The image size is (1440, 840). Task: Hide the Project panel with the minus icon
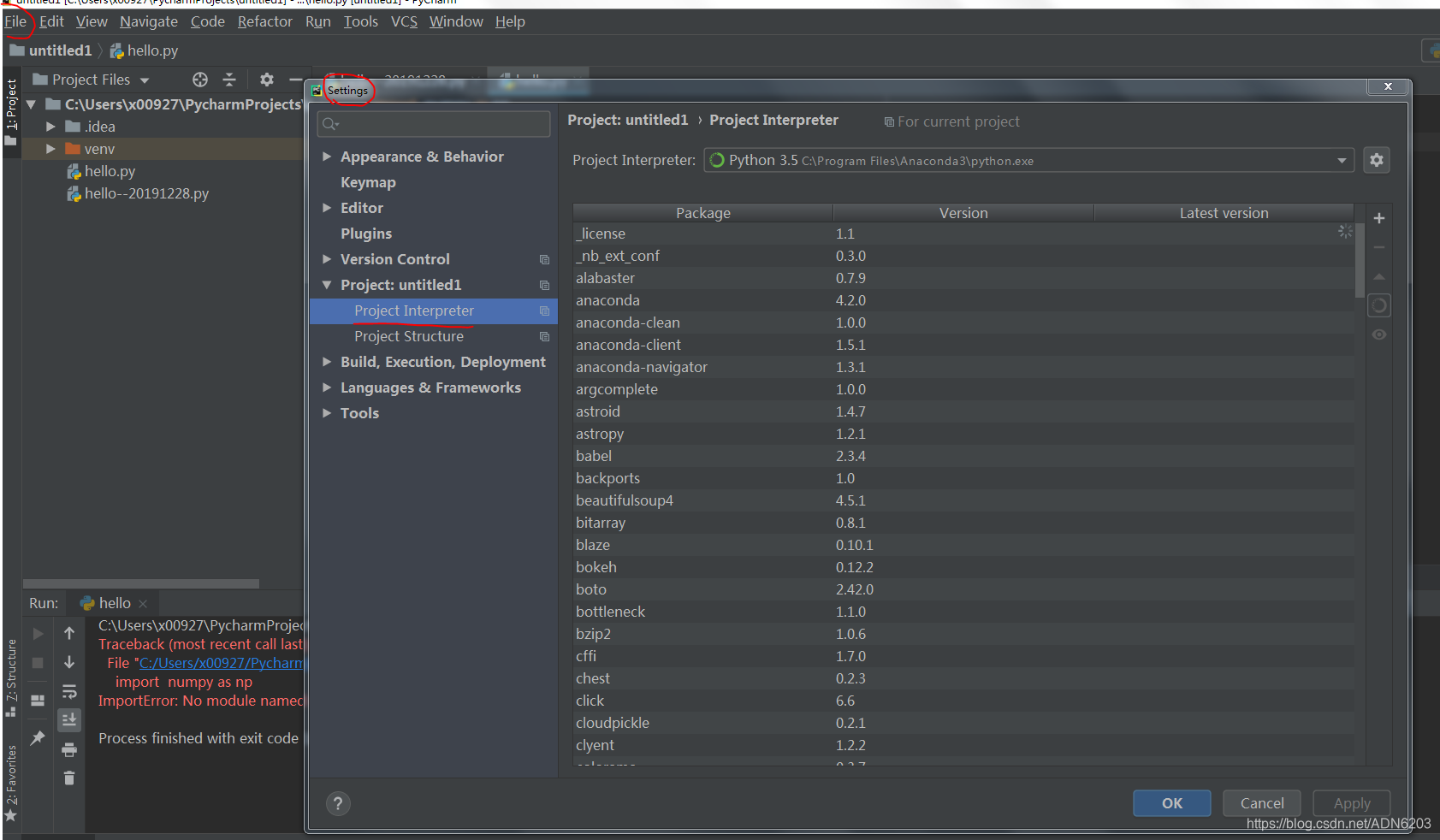(x=295, y=80)
